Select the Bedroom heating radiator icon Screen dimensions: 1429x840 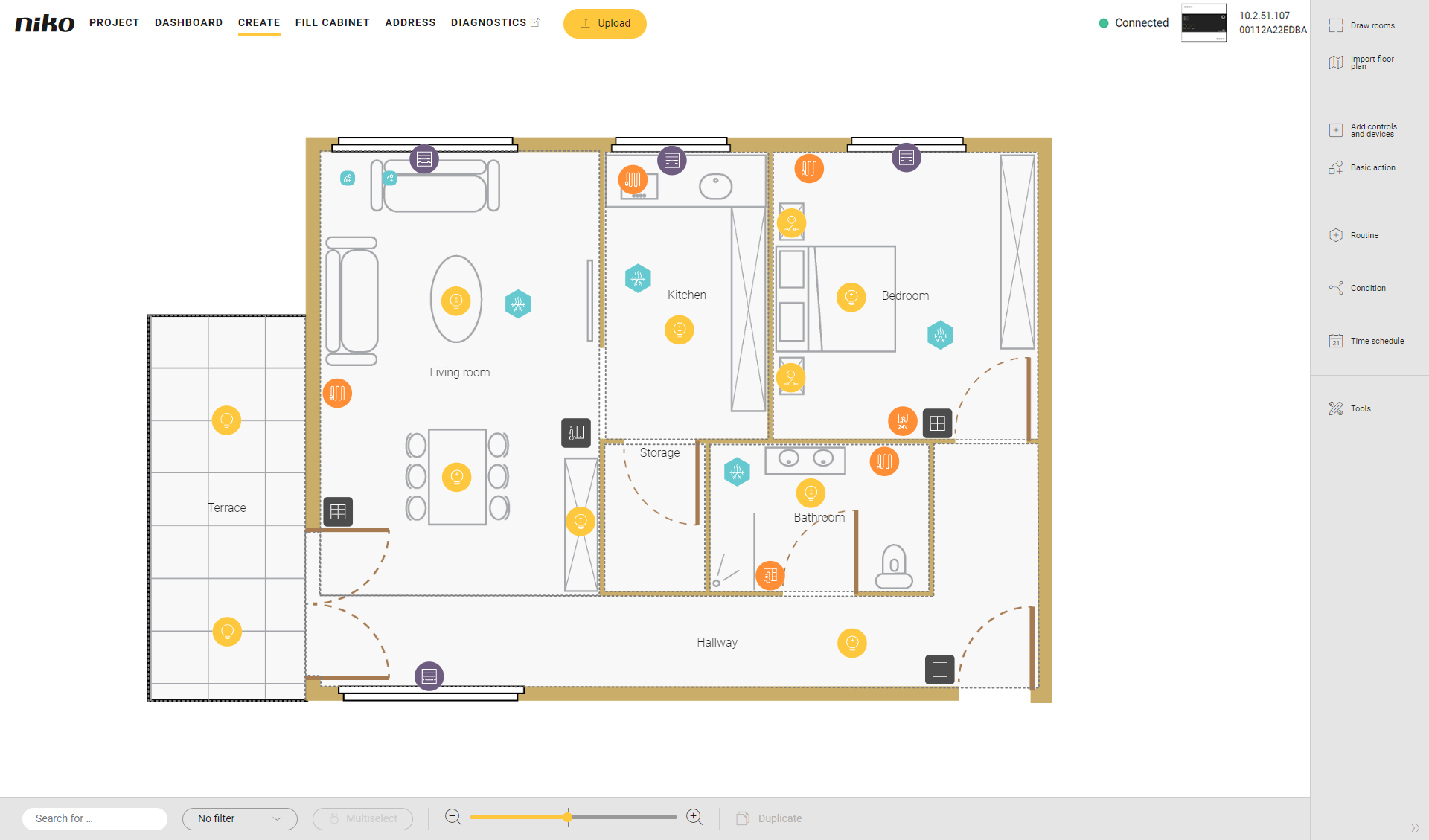pyautogui.click(x=809, y=168)
